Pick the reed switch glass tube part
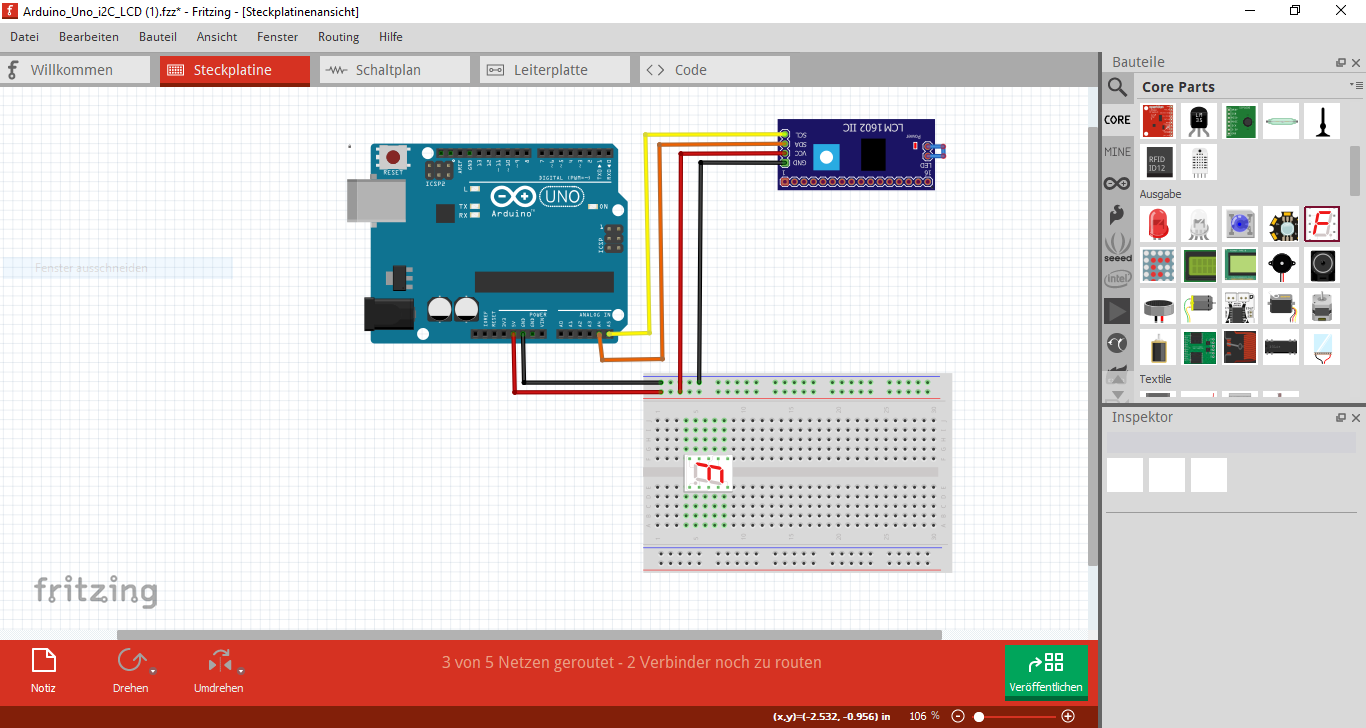 tap(1280, 121)
